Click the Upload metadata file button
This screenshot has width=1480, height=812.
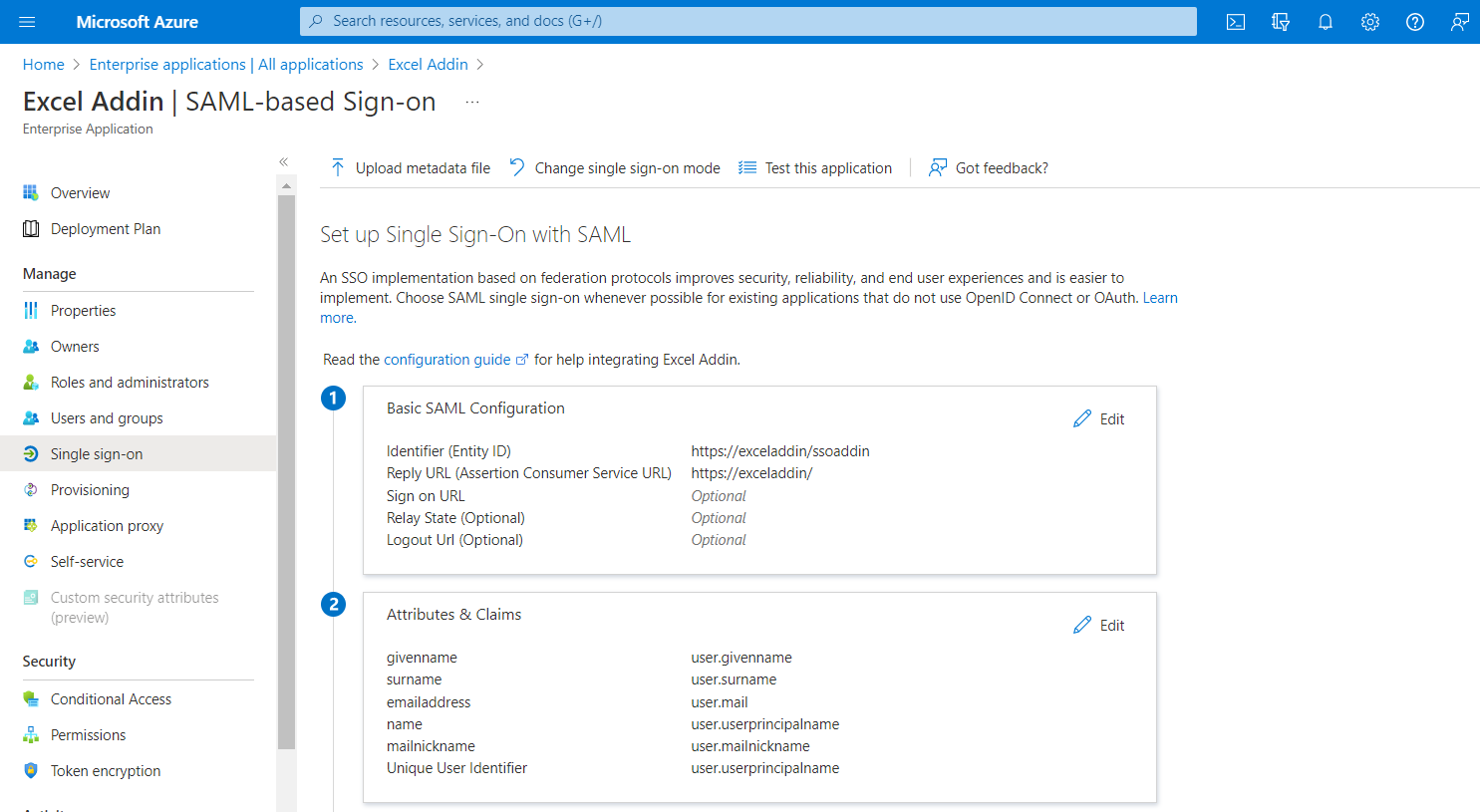(x=411, y=168)
